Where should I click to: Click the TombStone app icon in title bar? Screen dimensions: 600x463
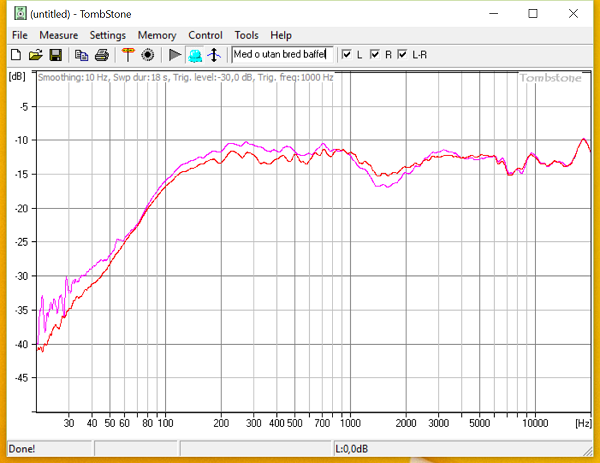[20, 13]
